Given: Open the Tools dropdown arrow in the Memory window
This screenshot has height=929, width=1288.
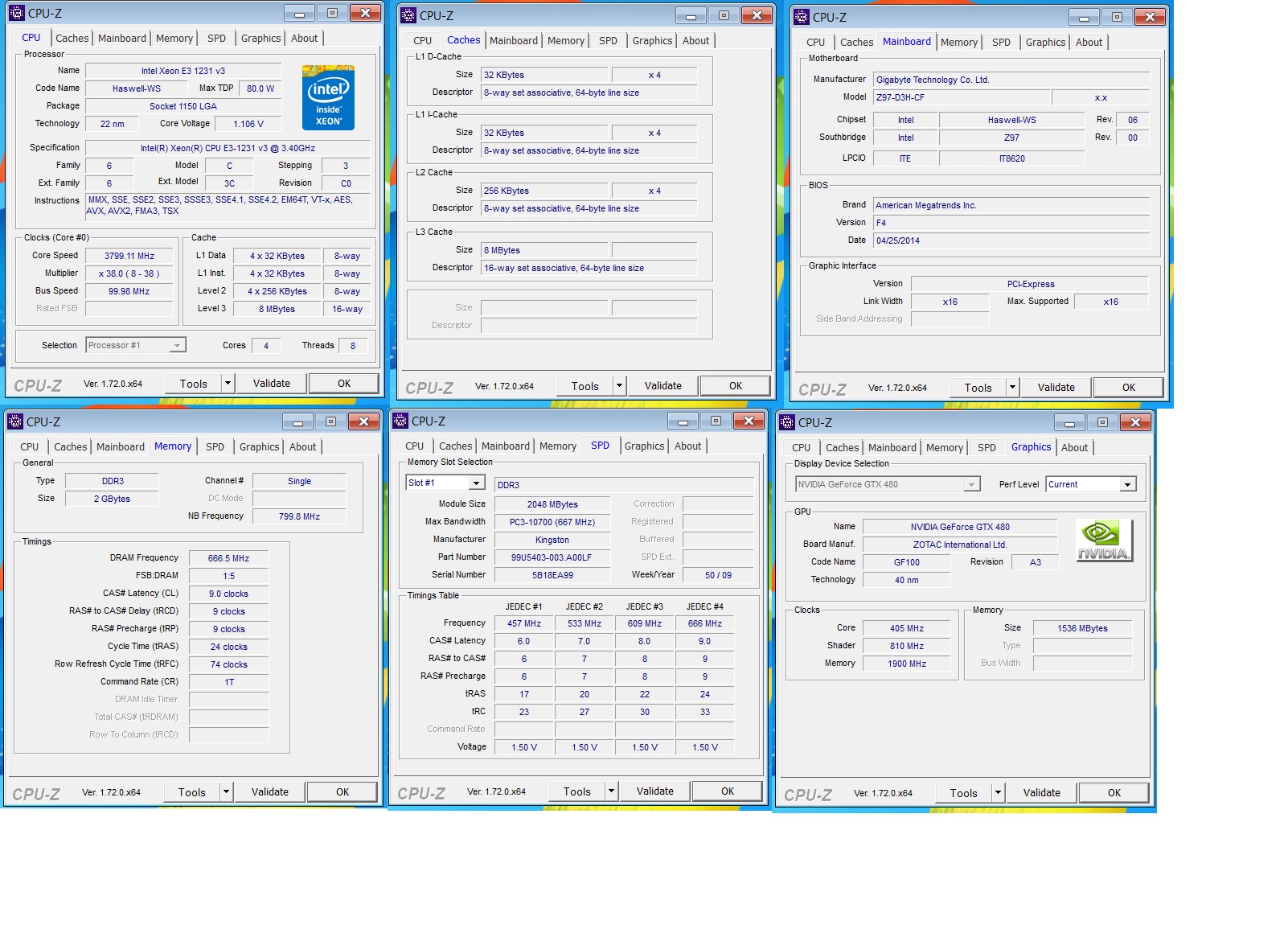Looking at the screenshot, I should point(226,792).
